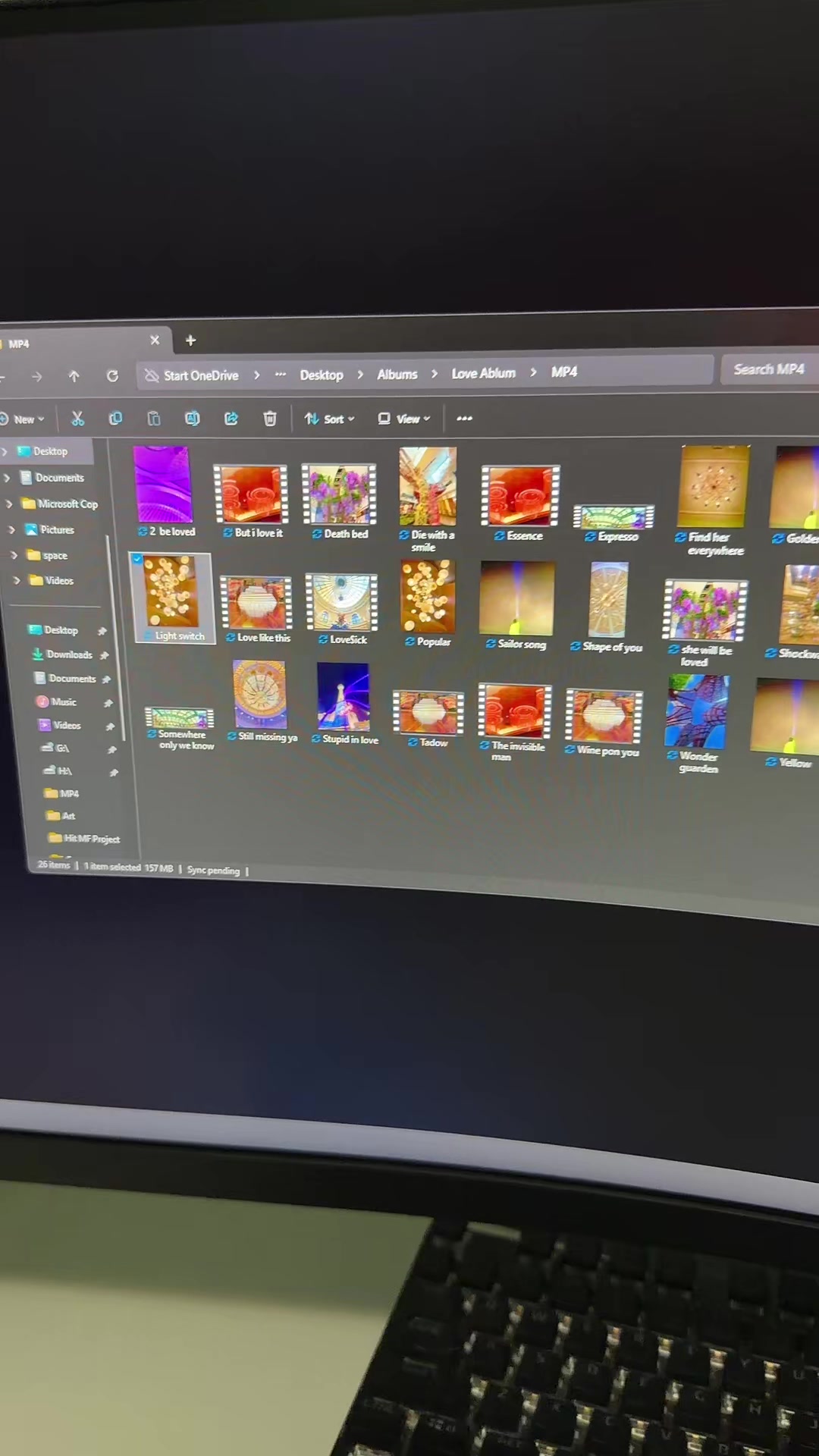819x1456 pixels.
Task: Click the Copy icon in toolbar
Action: [x=115, y=419]
